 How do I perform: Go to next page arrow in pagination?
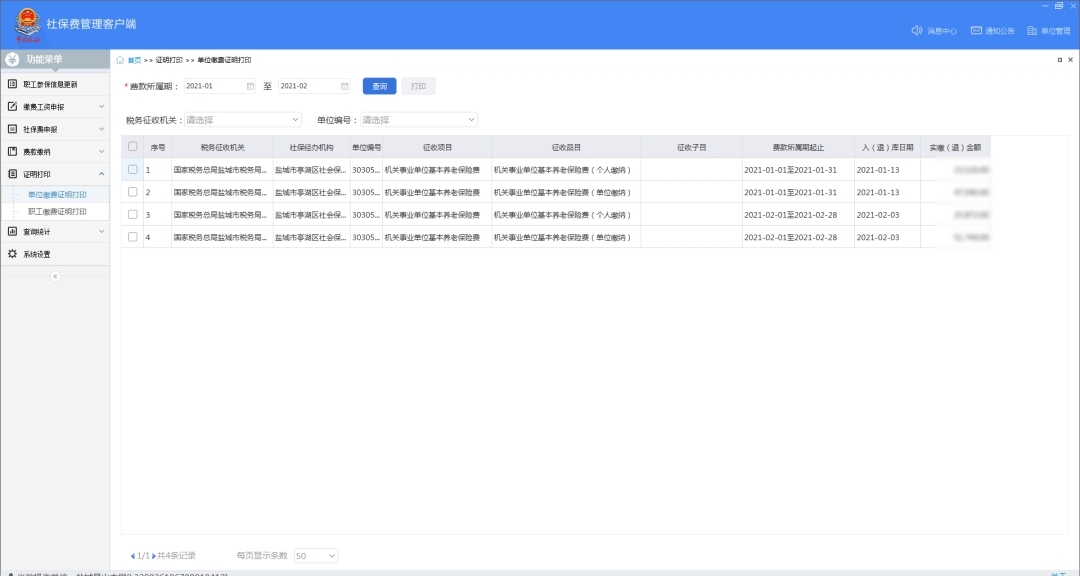pyautogui.click(x=153, y=555)
